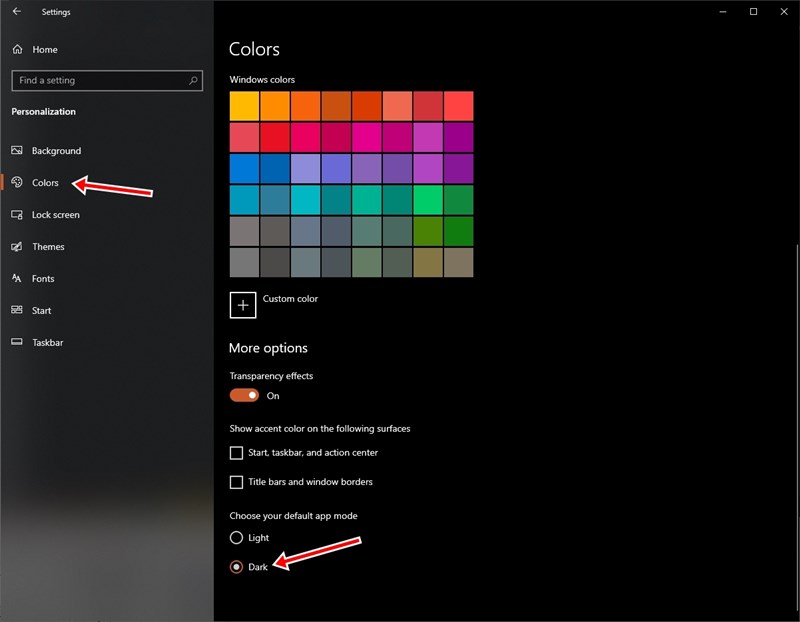Viewport: 800px width, 622px height.
Task: Check Title bars and window borders
Action: pos(236,482)
